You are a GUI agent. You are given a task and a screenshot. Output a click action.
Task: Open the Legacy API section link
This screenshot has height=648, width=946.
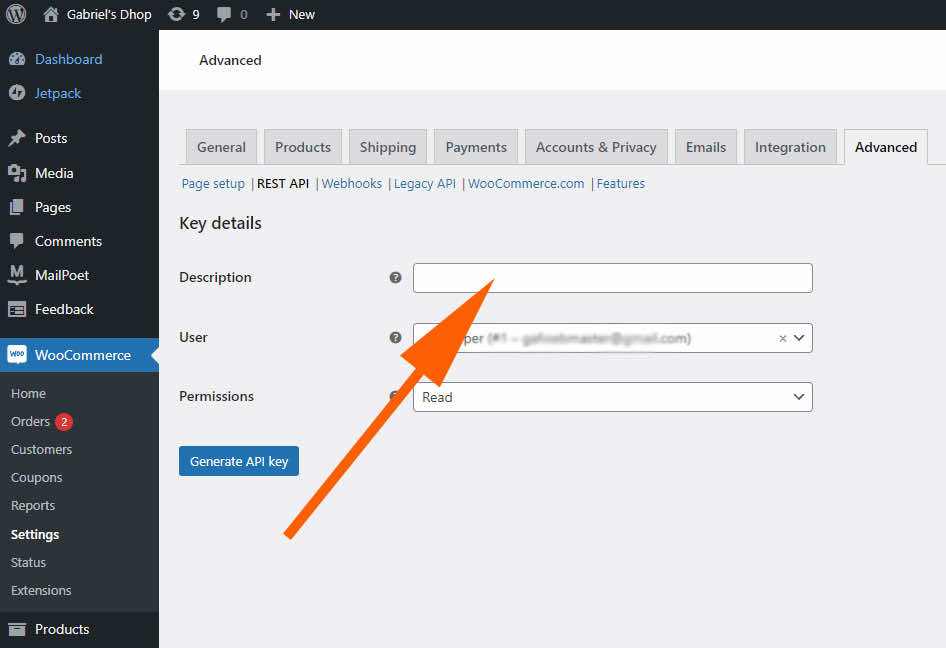(x=425, y=183)
